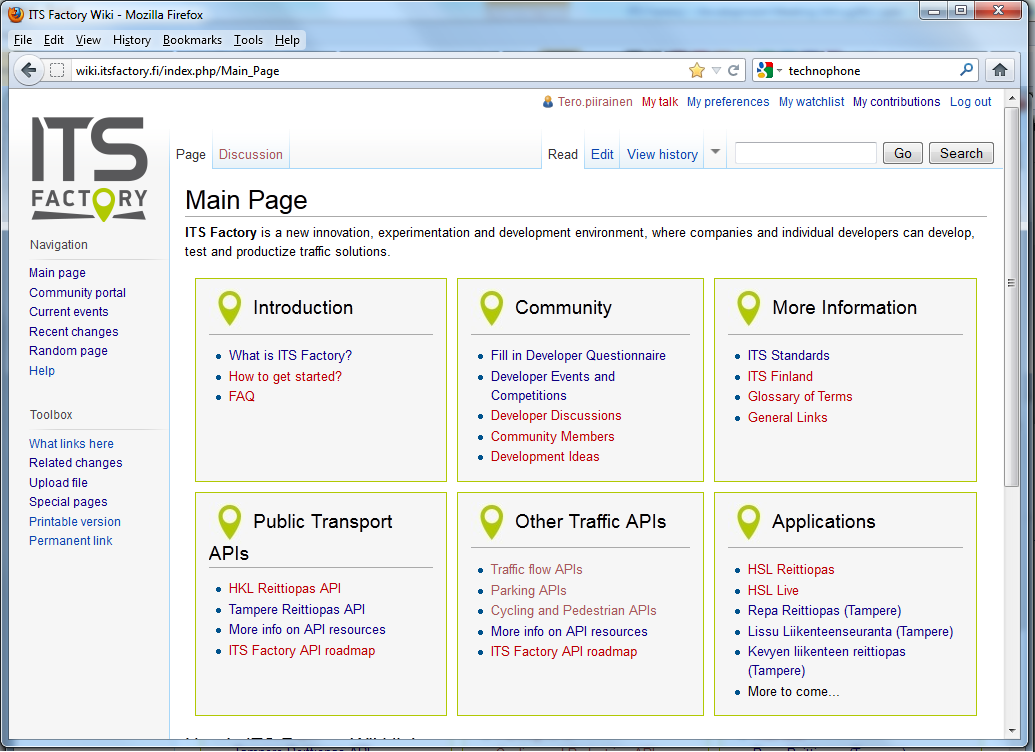Go back using the browser back arrow
The height and width of the screenshot is (752, 1035).
point(28,70)
